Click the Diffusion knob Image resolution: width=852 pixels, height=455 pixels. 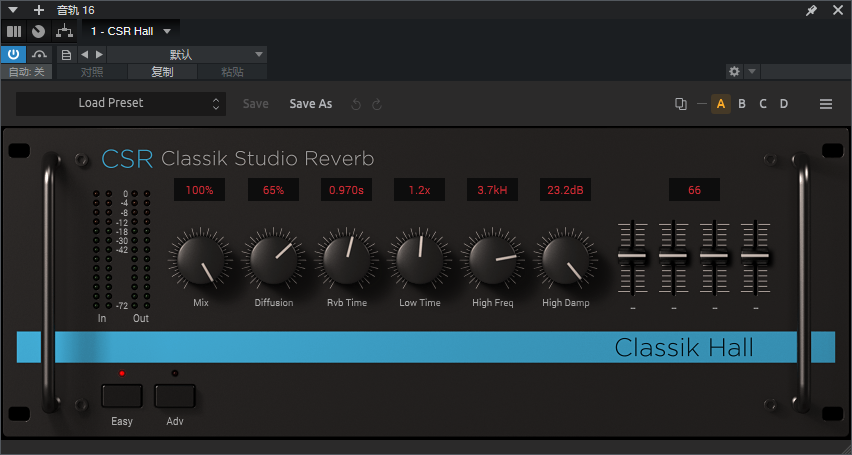(274, 260)
